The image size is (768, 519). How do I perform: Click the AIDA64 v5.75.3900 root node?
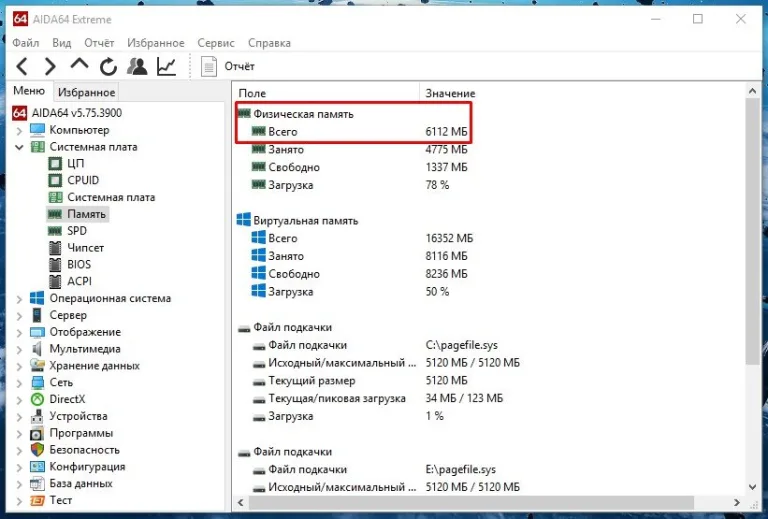pyautogui.click(x=77, y=113)
